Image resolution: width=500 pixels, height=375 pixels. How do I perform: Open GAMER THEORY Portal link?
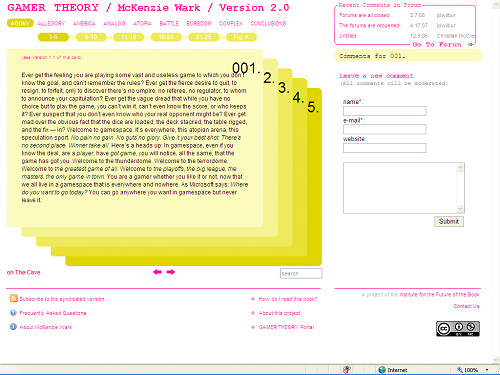(286, 327)
